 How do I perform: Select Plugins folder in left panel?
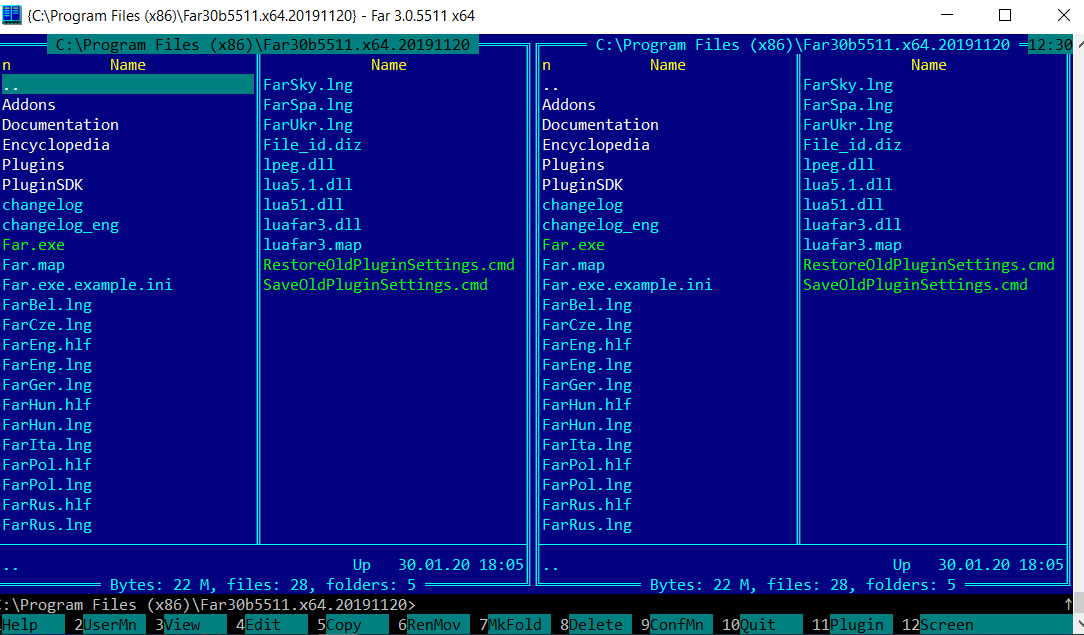pyautogui.click(x=33, y=165)
